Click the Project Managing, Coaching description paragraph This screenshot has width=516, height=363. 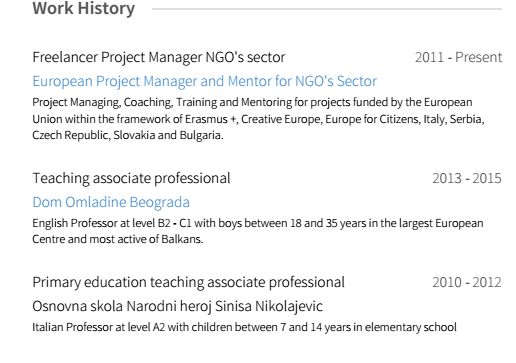(x=258, y=119)
